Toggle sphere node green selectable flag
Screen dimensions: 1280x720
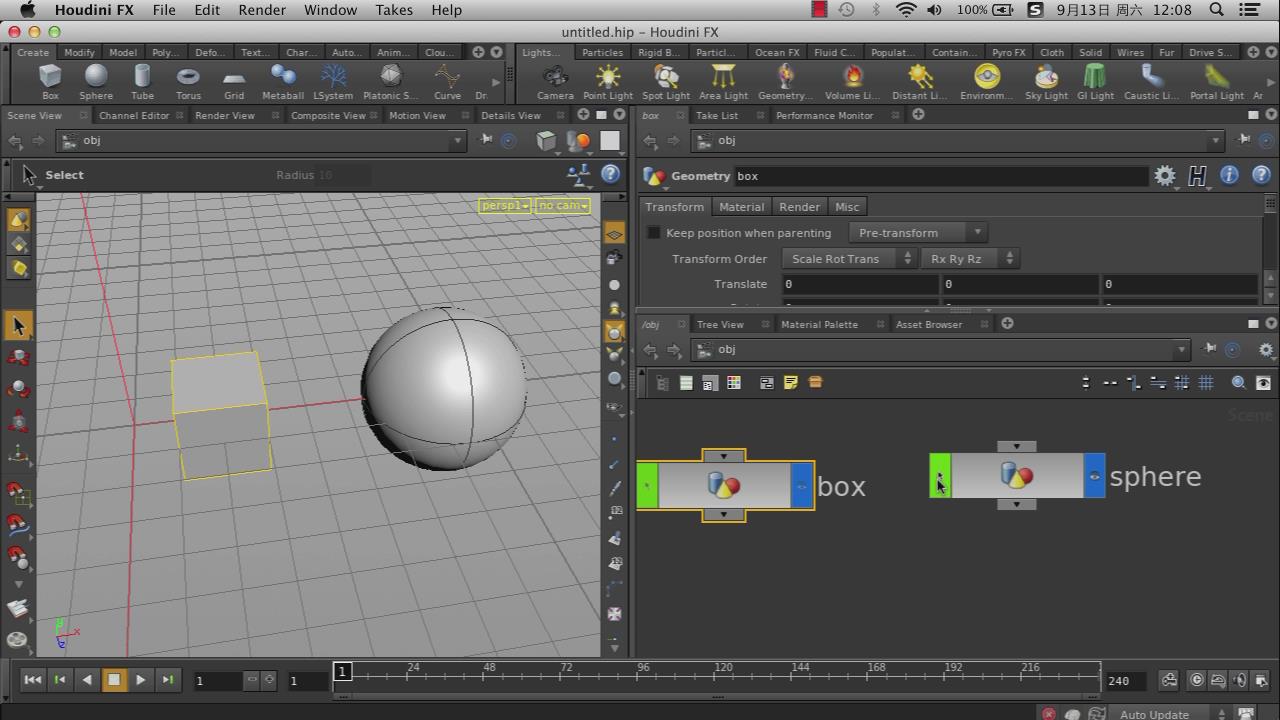pos(940,476)
